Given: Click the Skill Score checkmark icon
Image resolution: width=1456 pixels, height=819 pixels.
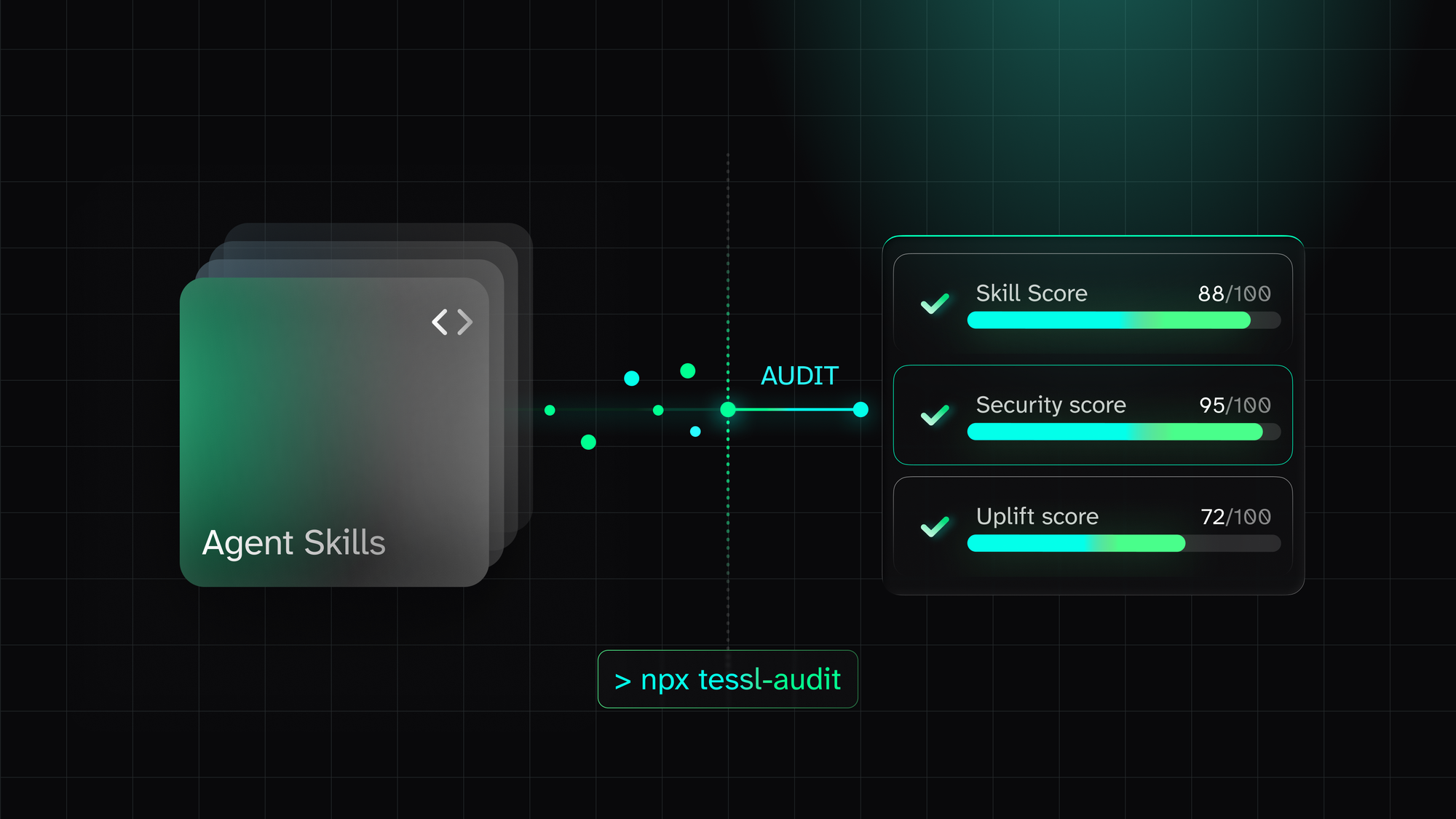Looking at the screenshot, I should click(935, 303).
